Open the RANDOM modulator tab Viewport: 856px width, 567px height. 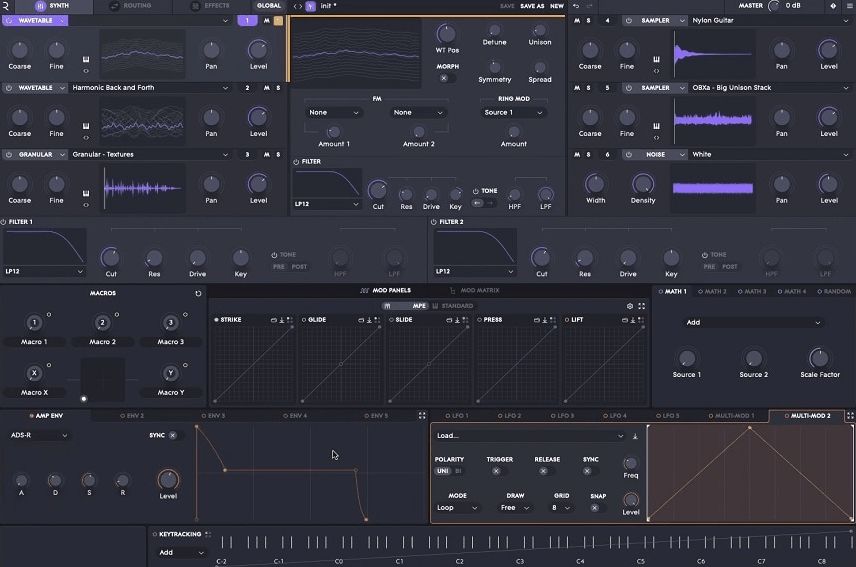pos(834,291)
